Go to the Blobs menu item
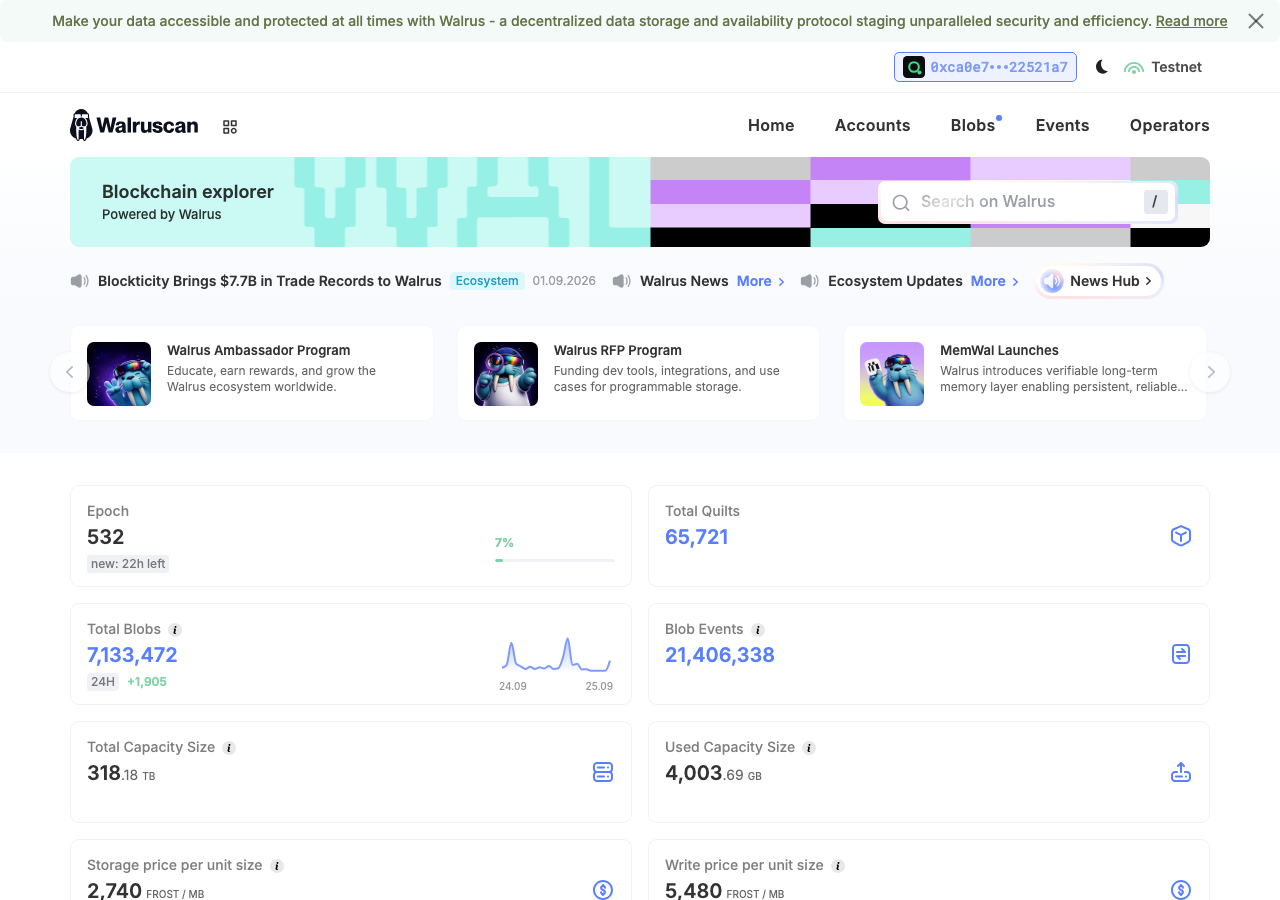 (x=973, y=125)
